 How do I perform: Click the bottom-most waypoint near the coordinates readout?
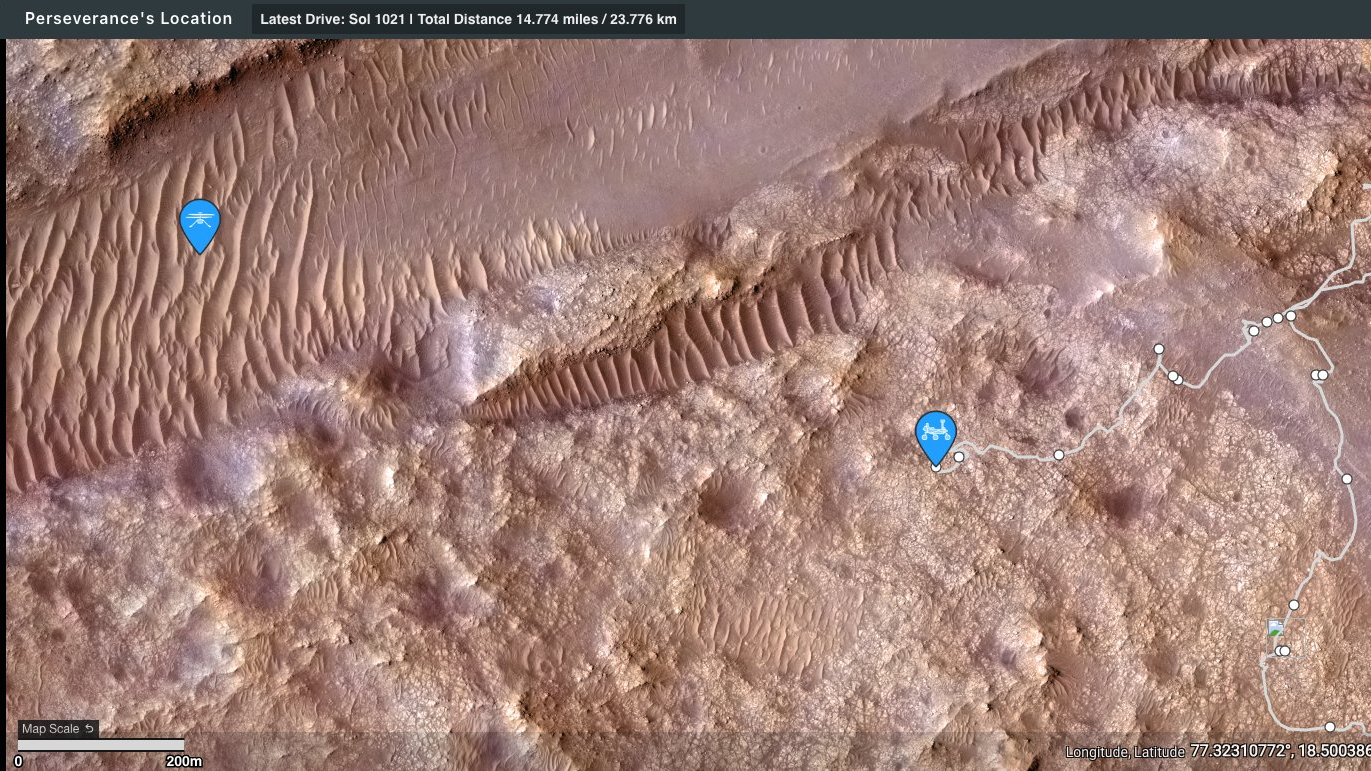1330,727
